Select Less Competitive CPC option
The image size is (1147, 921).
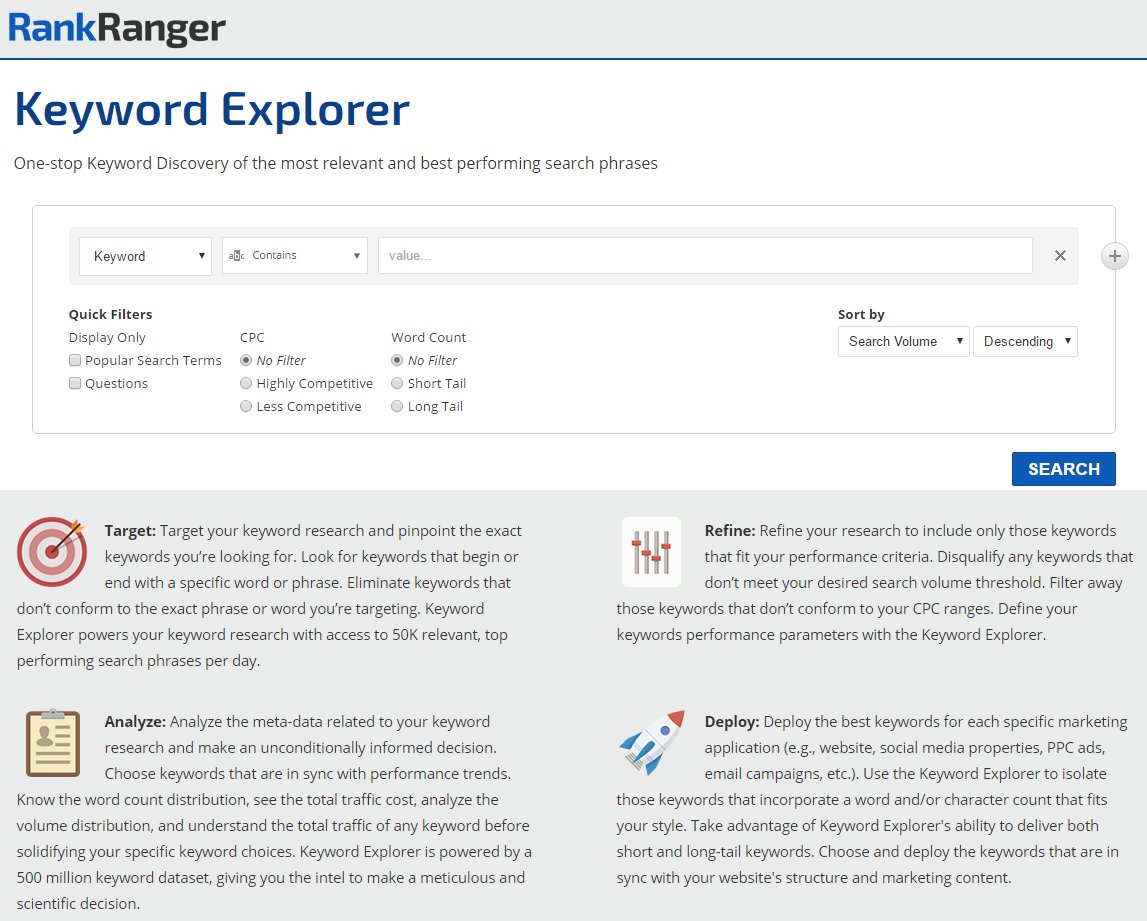(x=246, y=407)
